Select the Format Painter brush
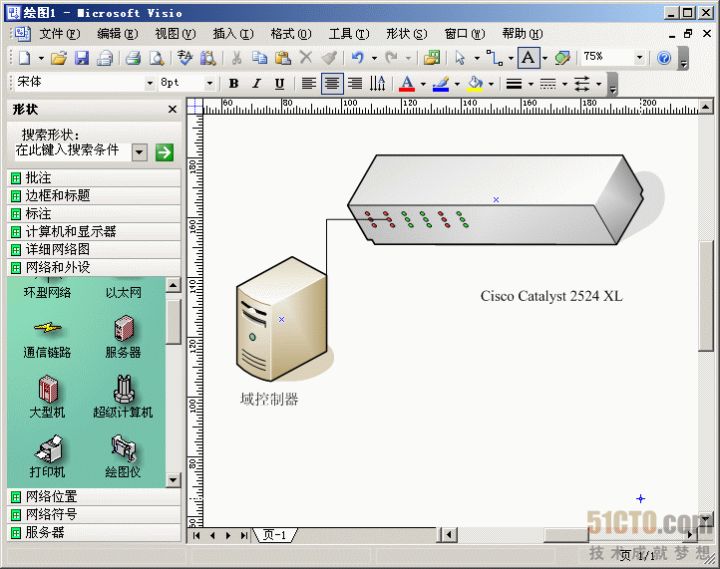This screenshot has height=569, width=720. pos(329,58)
